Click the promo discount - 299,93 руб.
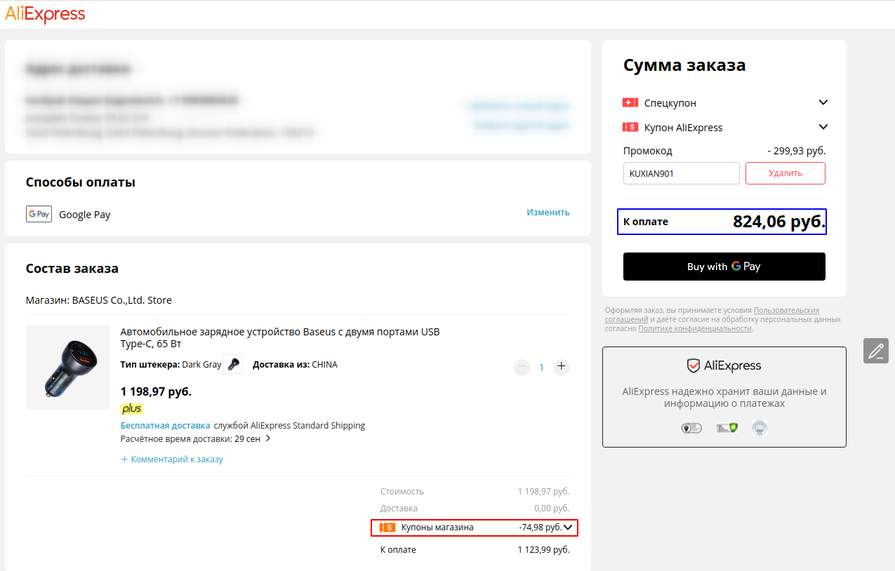This screenshot has height=571, width=895. tap(796, 151)
